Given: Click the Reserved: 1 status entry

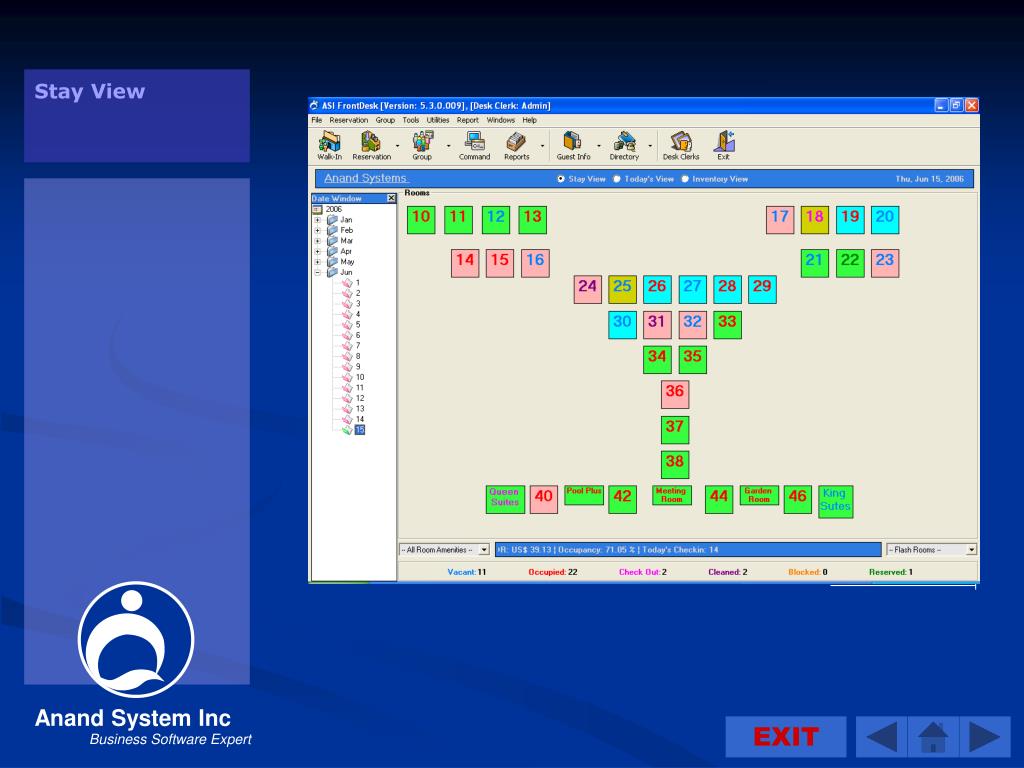Looking at the screenshot, I should click(x=891, y=572).
